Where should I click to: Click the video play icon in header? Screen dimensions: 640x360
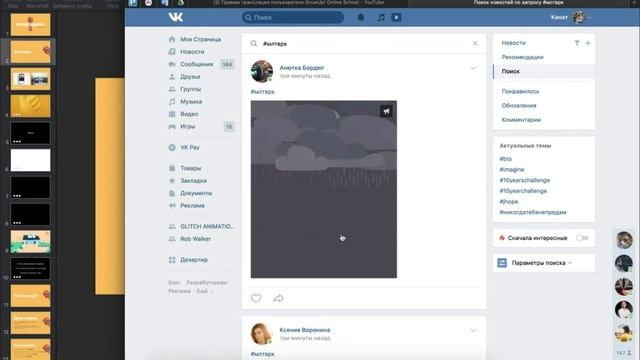point(396,17)
